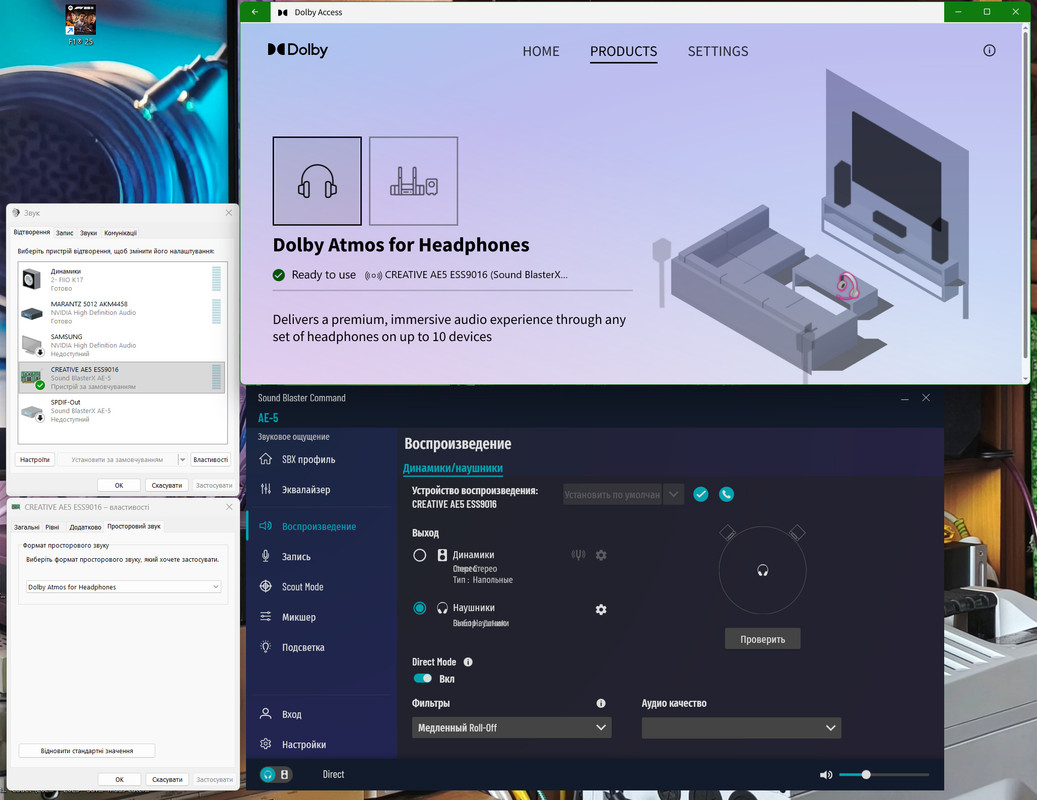Click Відновити стандартні значення button

tap(87, 750)
